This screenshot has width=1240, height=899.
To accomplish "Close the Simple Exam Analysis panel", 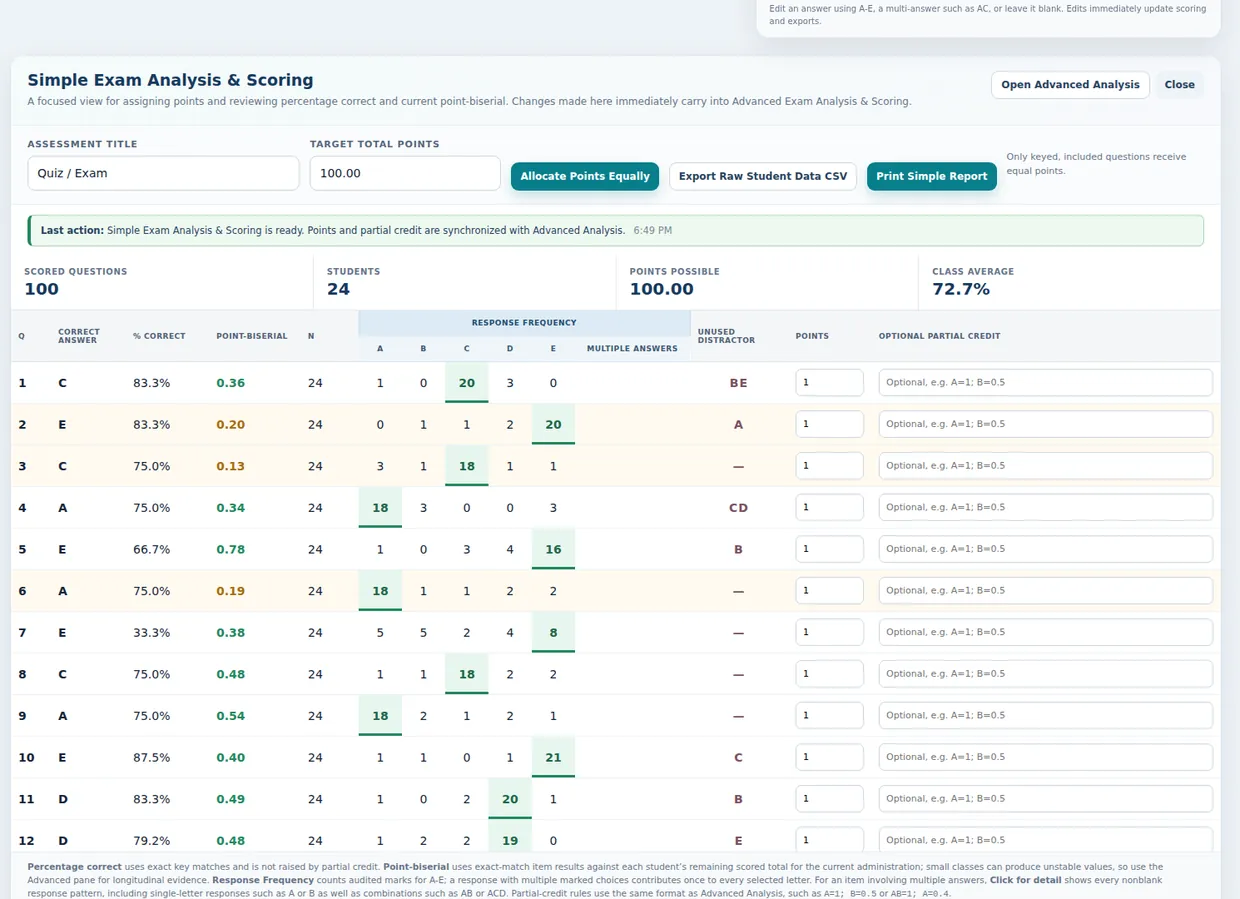I will click(x=1179, y=85).
